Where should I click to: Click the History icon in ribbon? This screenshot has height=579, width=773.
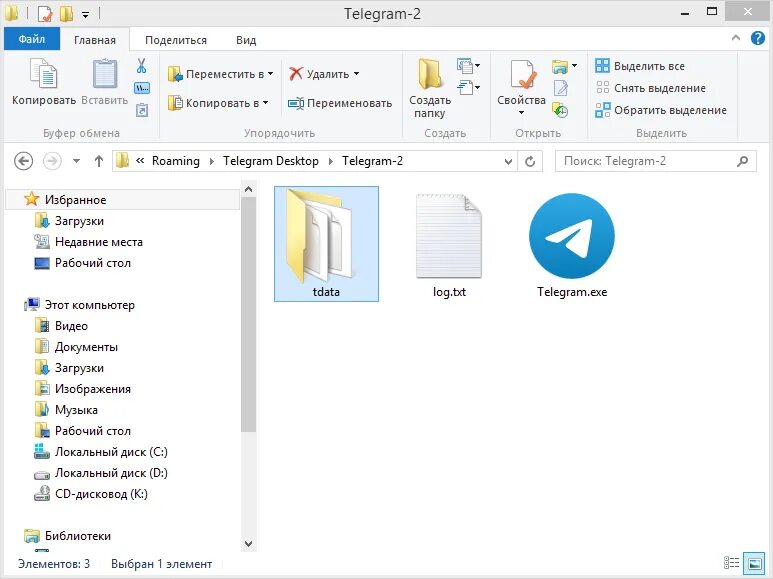(560, 110)
